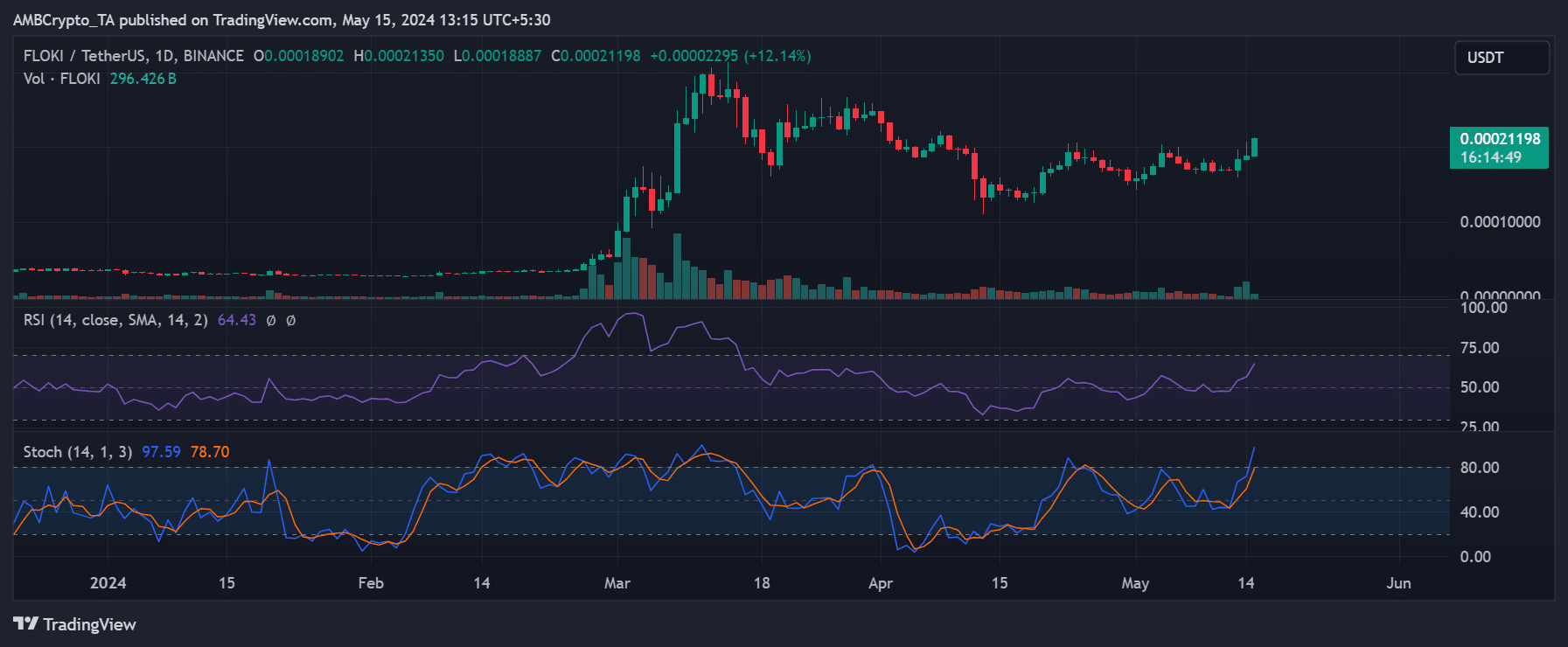
Task: Click the Stoch %K value 97.59
Action: click(x=161, y=452)
